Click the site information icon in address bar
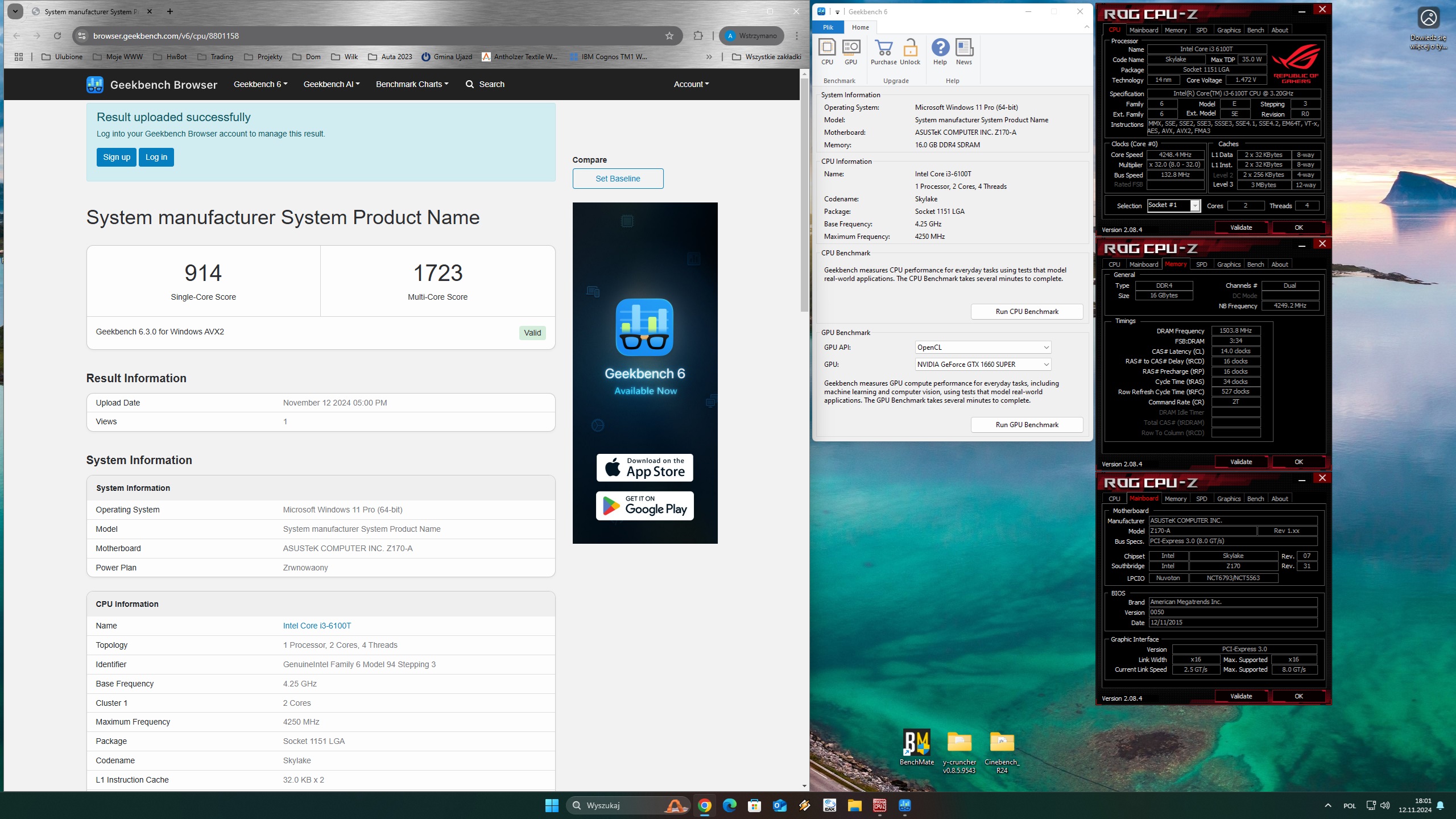 pos(82,36)
